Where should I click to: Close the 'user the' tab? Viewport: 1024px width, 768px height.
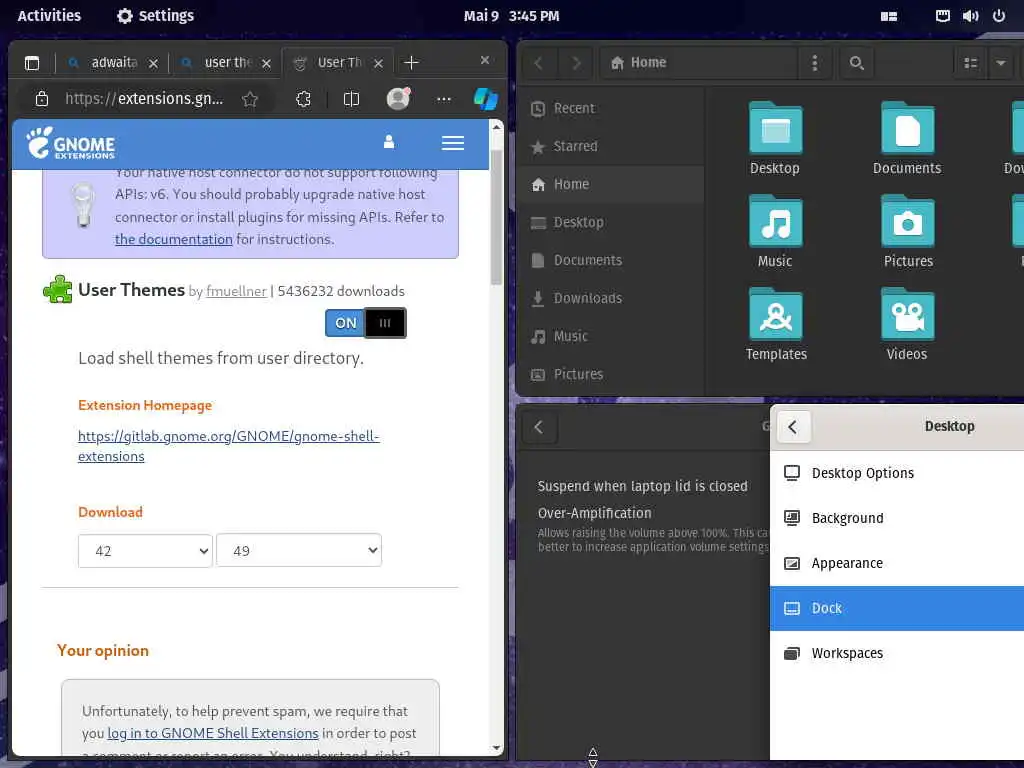266,63
